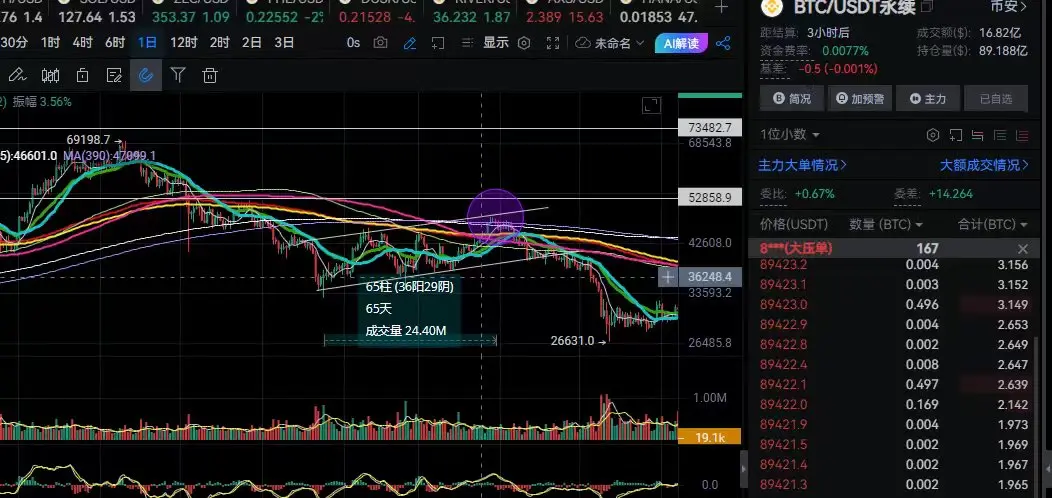Select the 4时 interval
The height and width of the screenshot is (498, 1052).
(x=83, y=43)
